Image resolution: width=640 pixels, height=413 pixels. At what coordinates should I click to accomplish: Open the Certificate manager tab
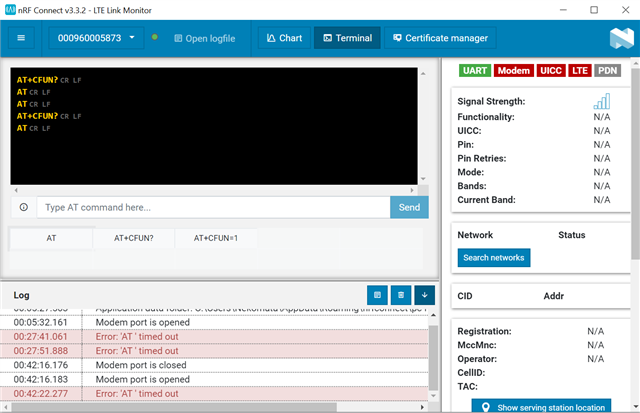pos(440,39)
